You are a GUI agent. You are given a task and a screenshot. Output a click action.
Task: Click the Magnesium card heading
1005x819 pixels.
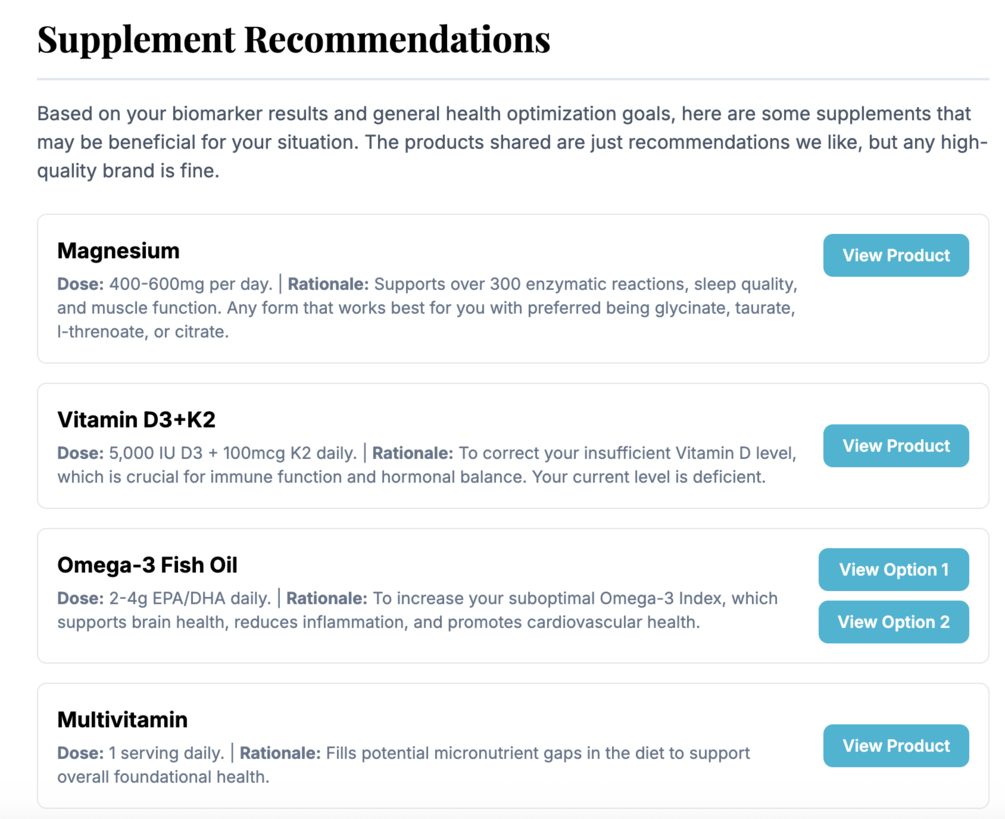(x=118, y=251)
